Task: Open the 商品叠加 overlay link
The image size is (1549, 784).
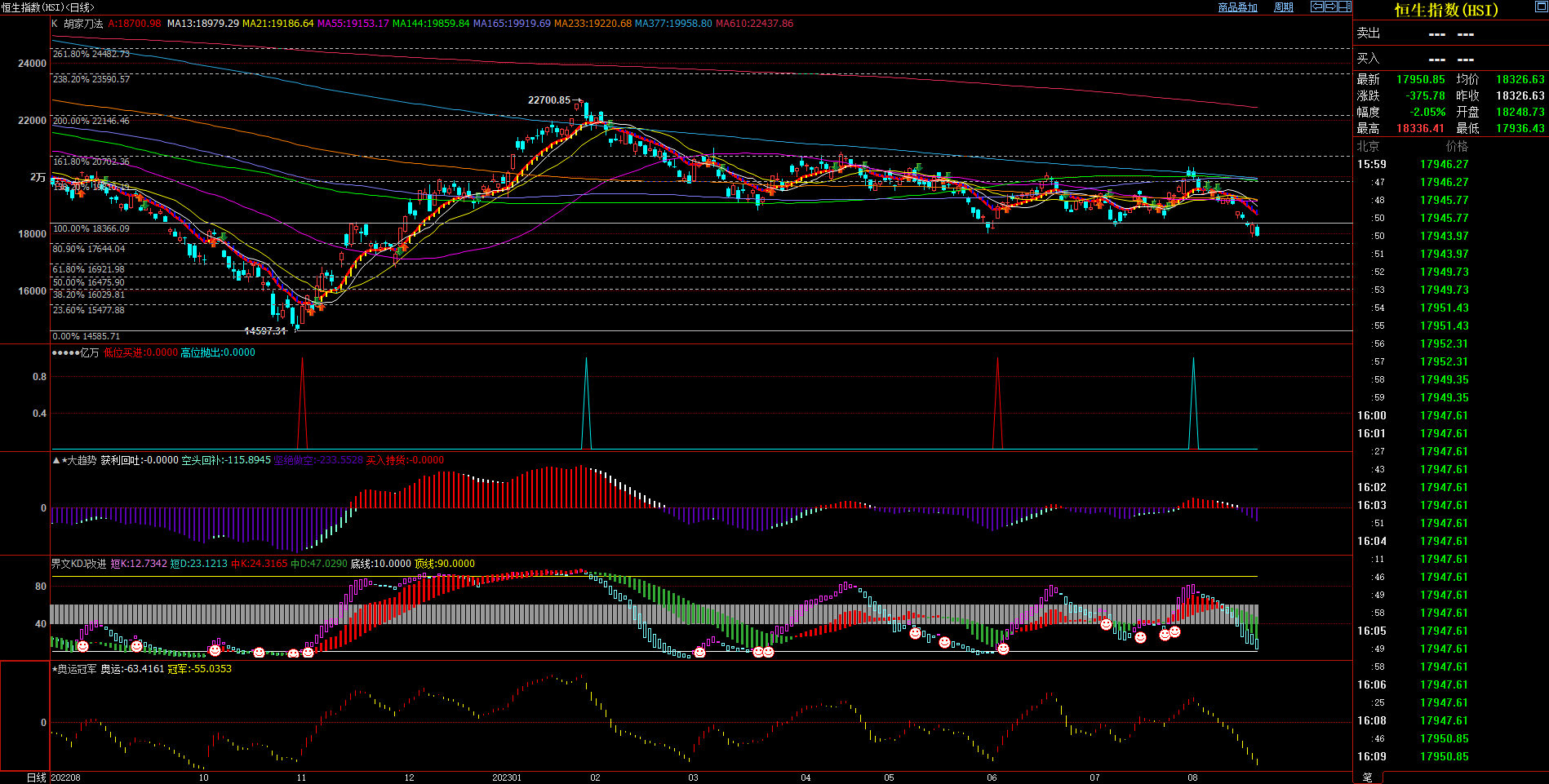Action: (1237, 7)
